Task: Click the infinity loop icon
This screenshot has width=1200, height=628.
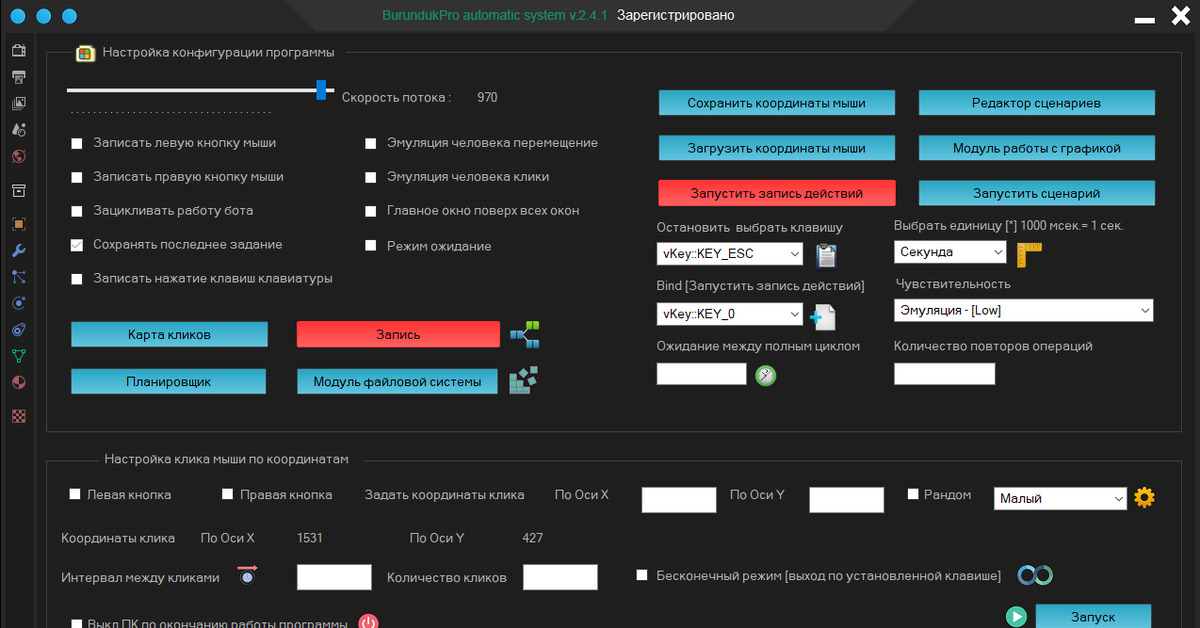Action: (1035, 575)
